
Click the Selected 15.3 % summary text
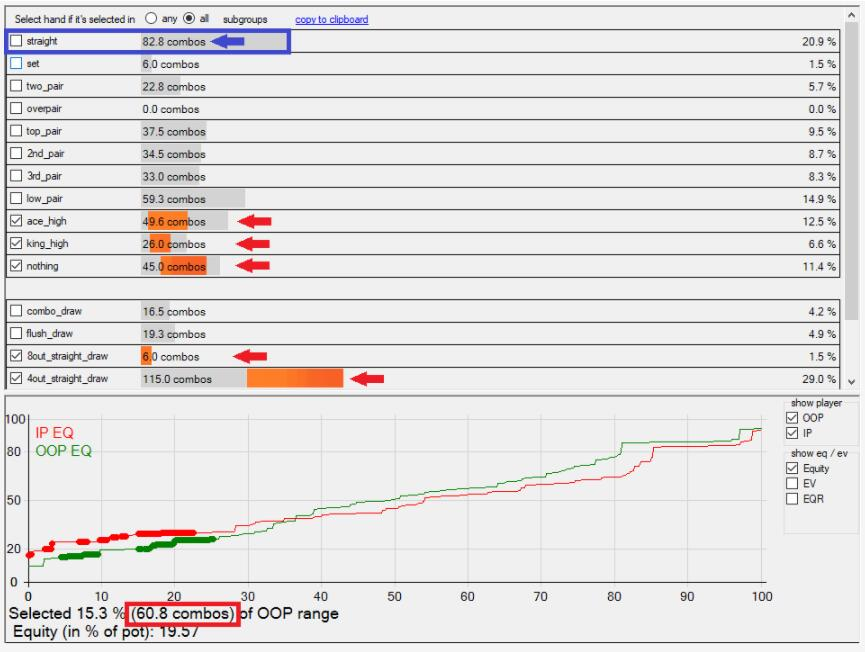click(174, 613)
